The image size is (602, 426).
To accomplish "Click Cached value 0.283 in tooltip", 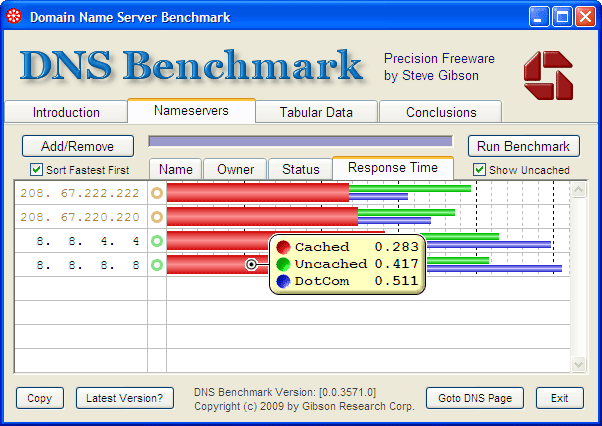I will pos(397,247).
